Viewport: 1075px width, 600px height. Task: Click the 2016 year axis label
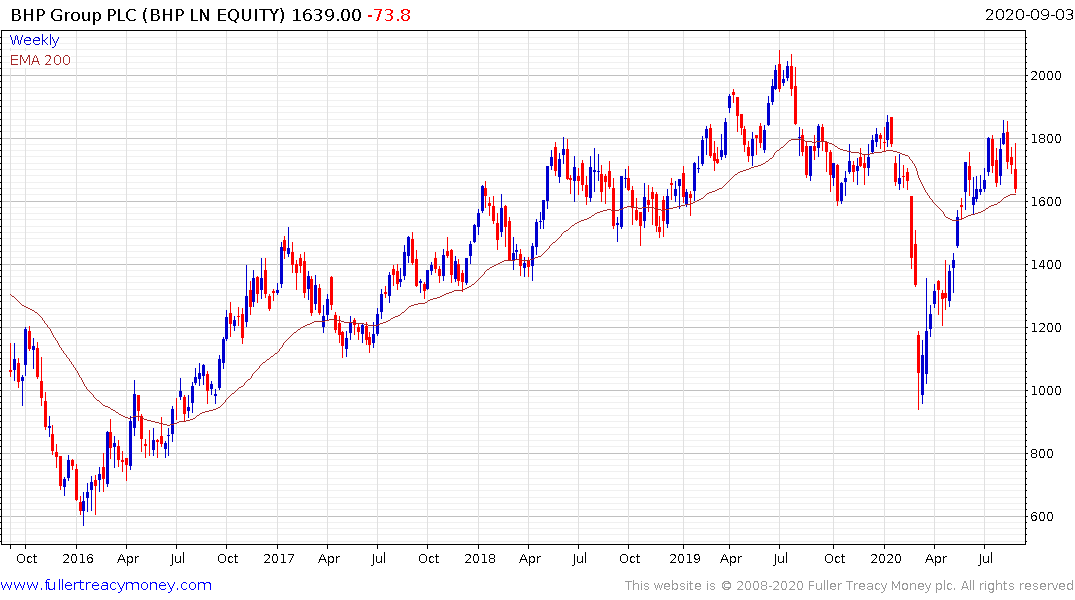[x=77, y=558]
